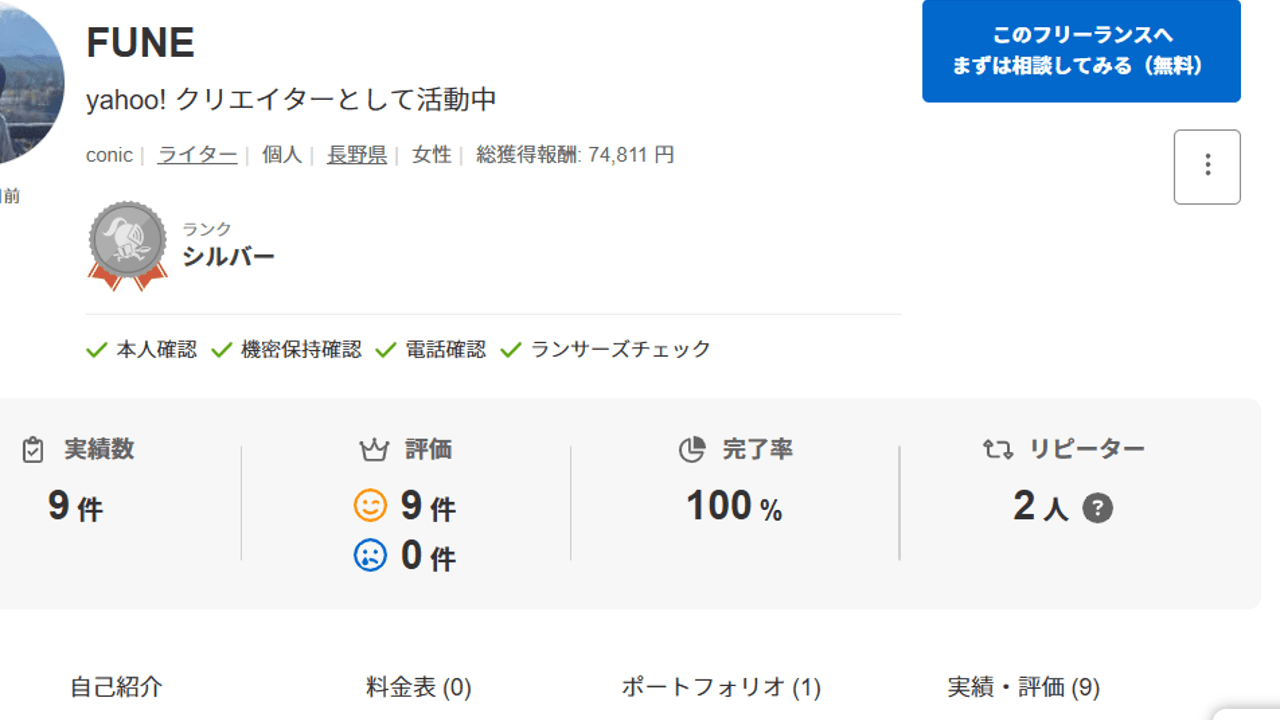
Task: Click the orange smiley good-rating icon
Action: (370, 506)
